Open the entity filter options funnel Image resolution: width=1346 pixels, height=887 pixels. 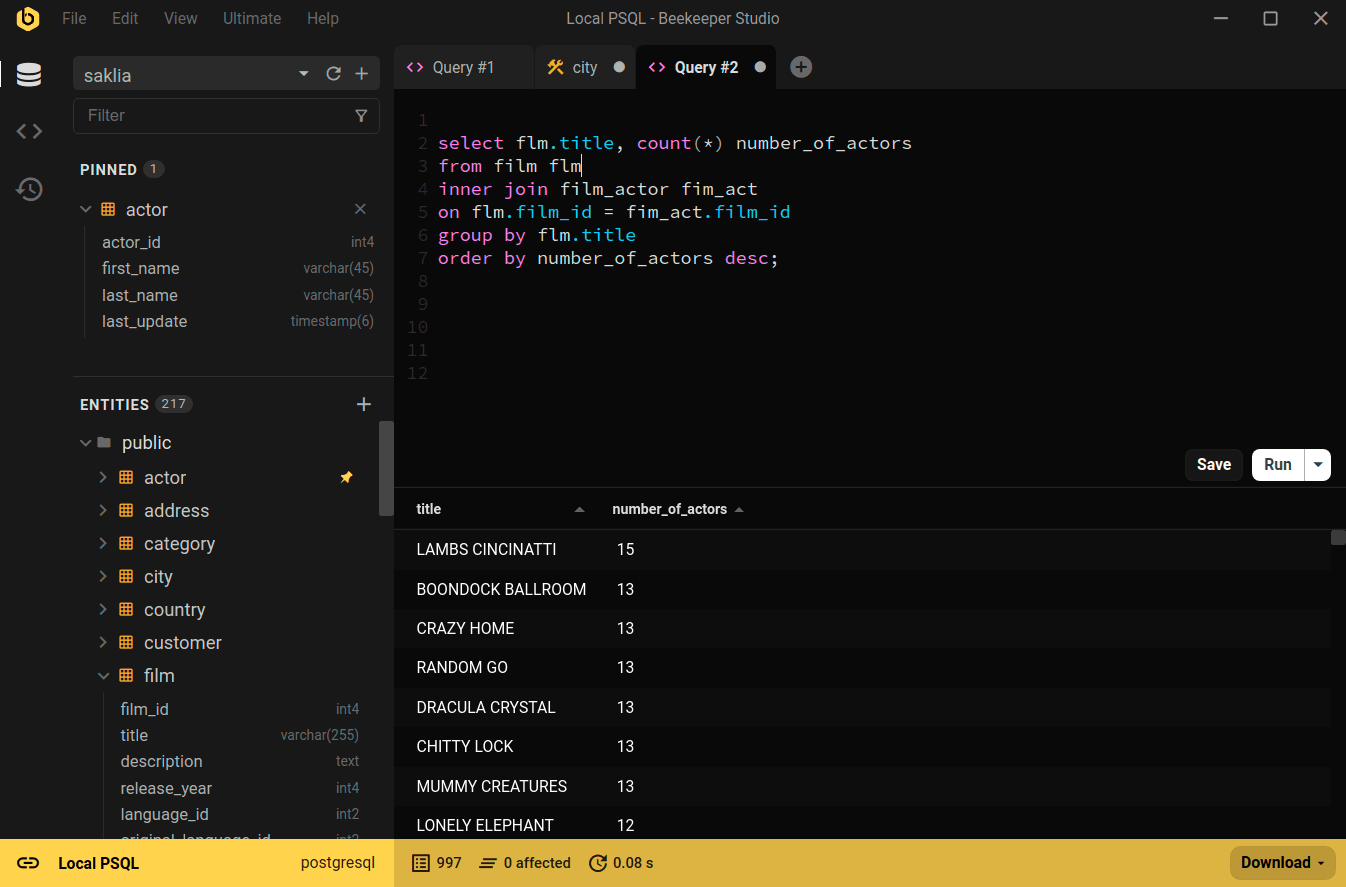(361, 116)
